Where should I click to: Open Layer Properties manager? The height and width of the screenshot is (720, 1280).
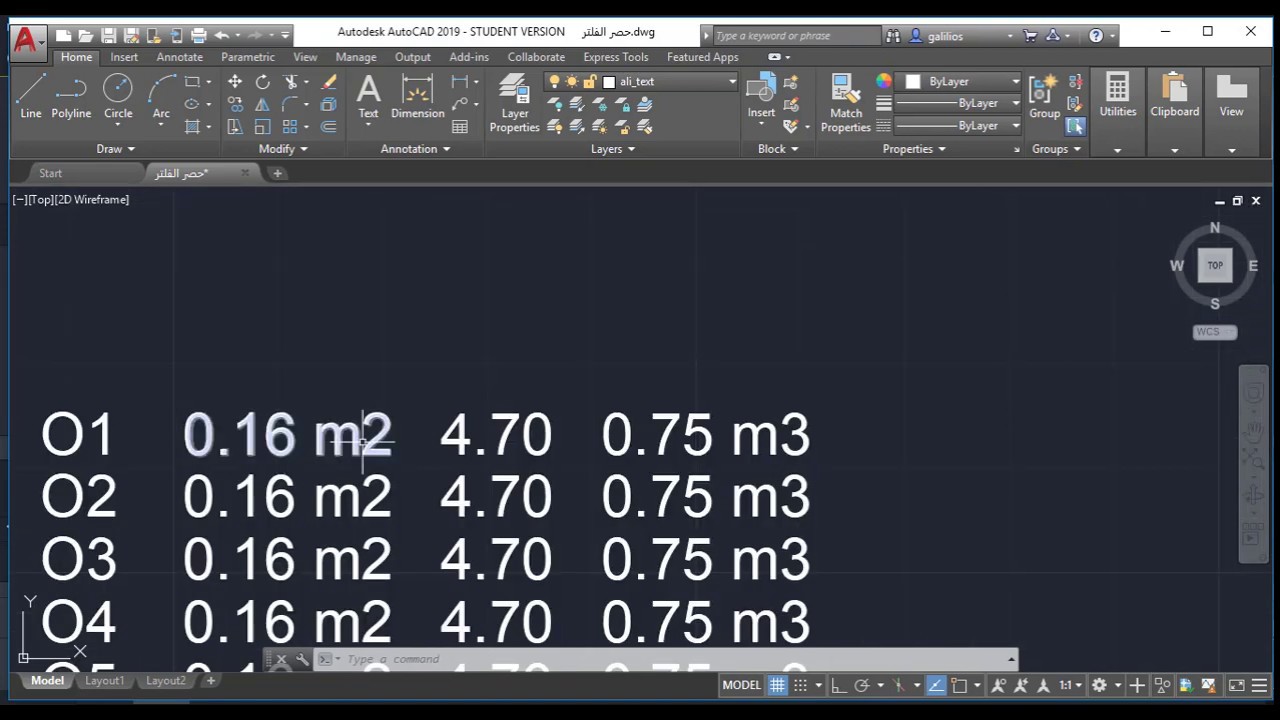click(x=514, y=103)
